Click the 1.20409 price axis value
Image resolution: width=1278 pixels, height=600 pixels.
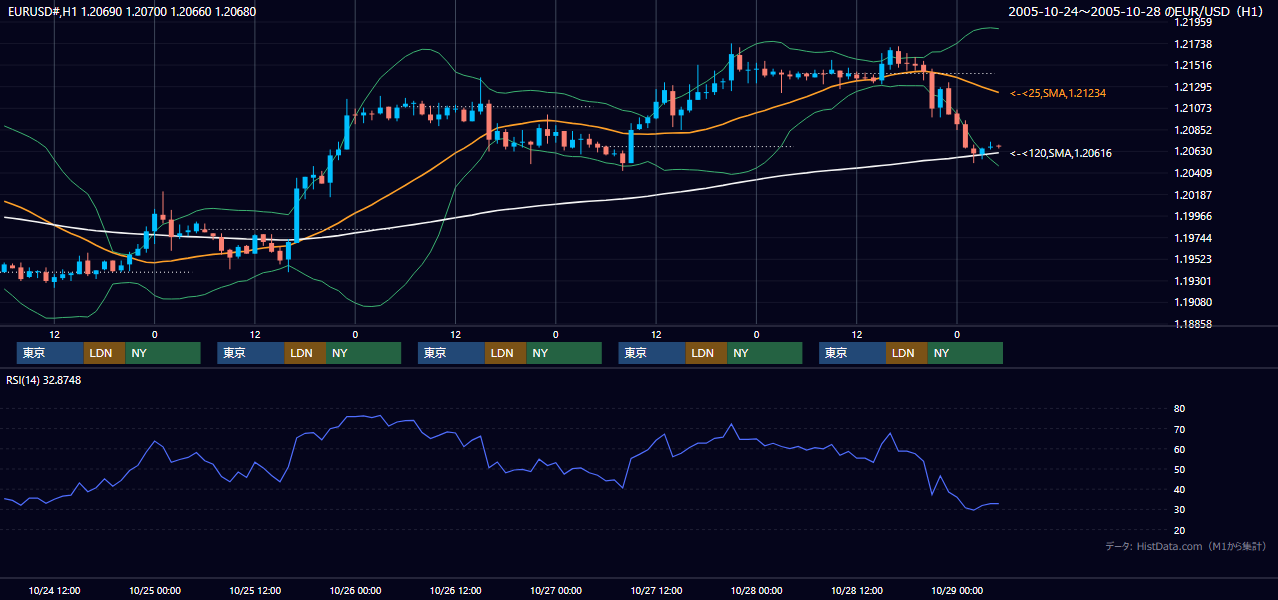coord(1194,173)
